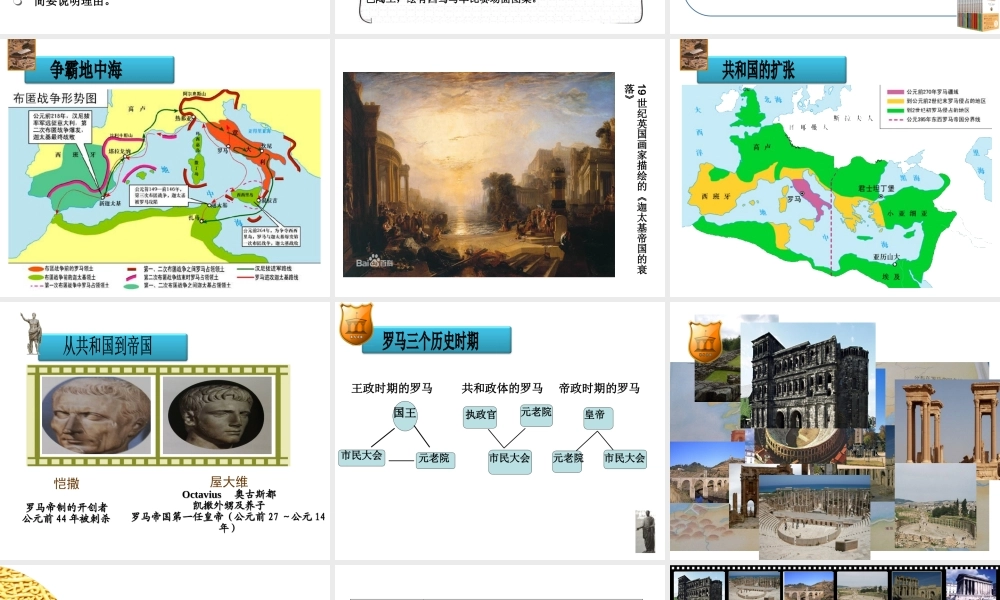Click pink legend swatch 公元前270年罗马疆域
This screenshot has width=1000, height=600.
coord(895,92)
